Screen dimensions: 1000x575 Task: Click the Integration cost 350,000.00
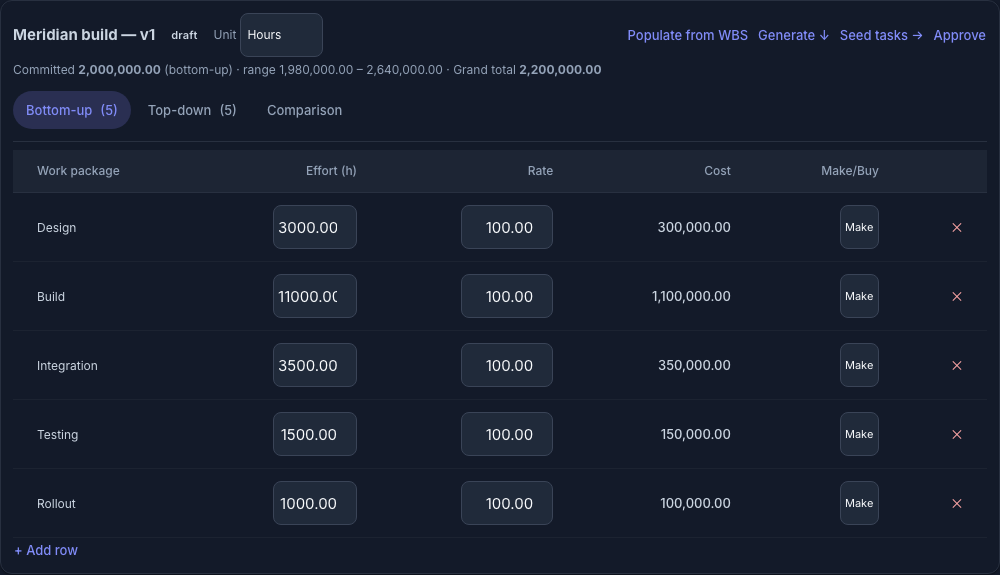pos(694,365)
